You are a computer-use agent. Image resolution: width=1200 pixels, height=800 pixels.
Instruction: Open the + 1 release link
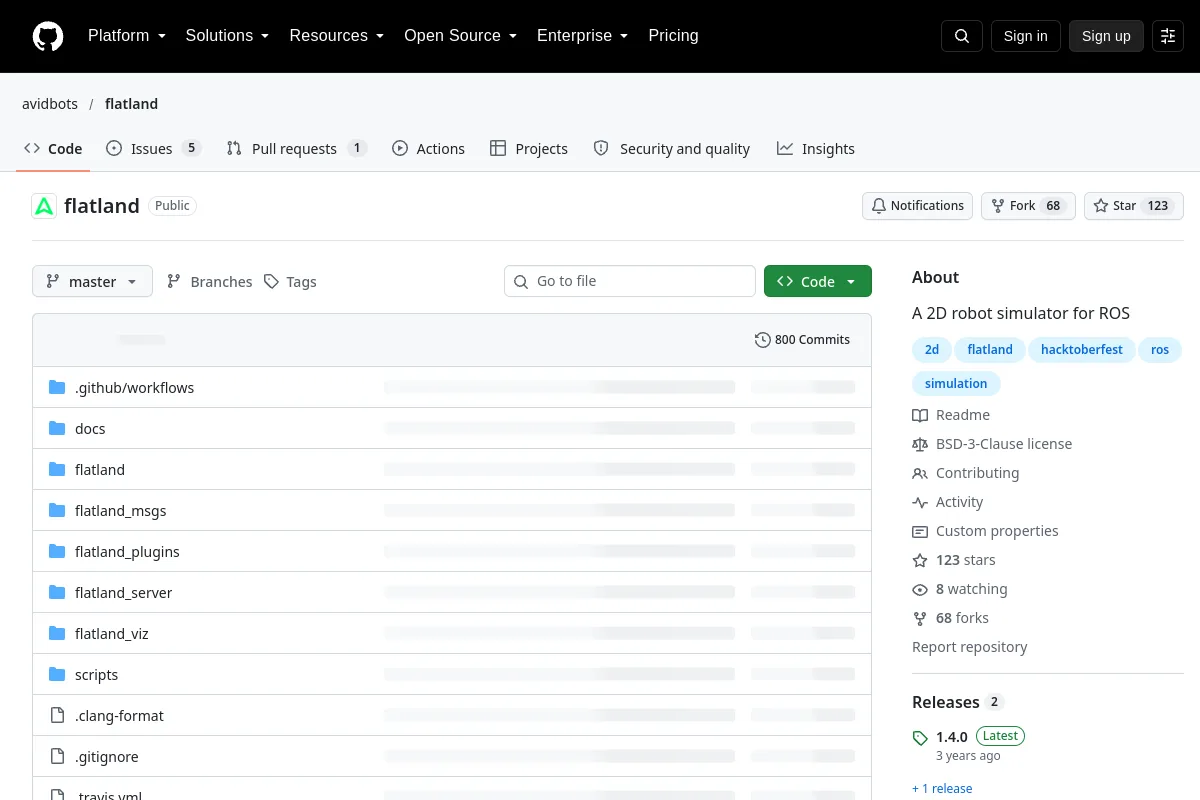point(942,788)
